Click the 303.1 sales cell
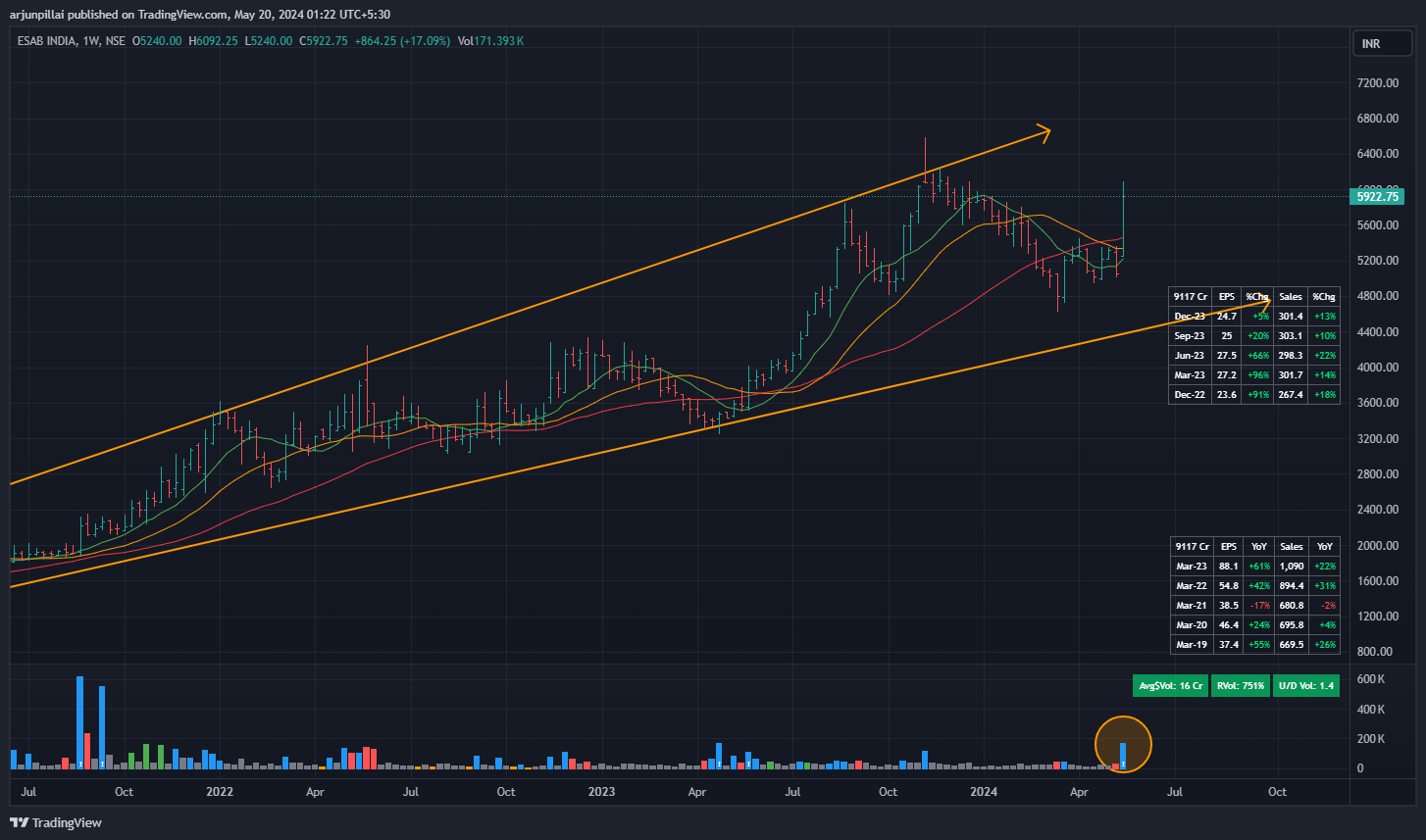The image size is (1426, 840). click(1291, 335)
